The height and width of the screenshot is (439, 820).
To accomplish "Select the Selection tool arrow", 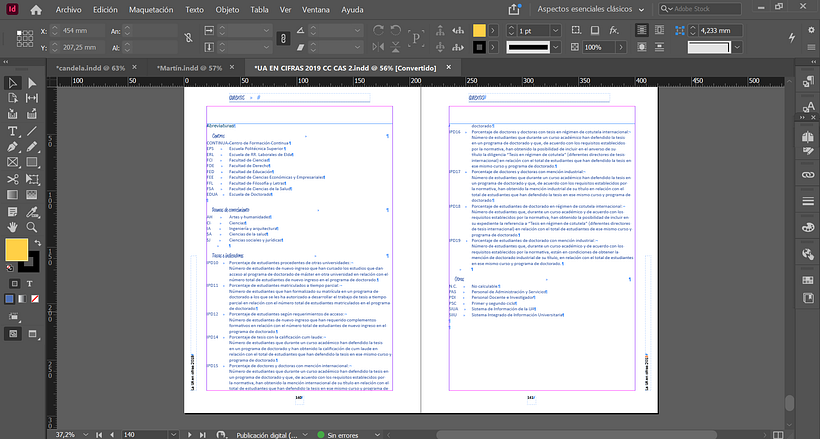I will (x=13, y=83).
